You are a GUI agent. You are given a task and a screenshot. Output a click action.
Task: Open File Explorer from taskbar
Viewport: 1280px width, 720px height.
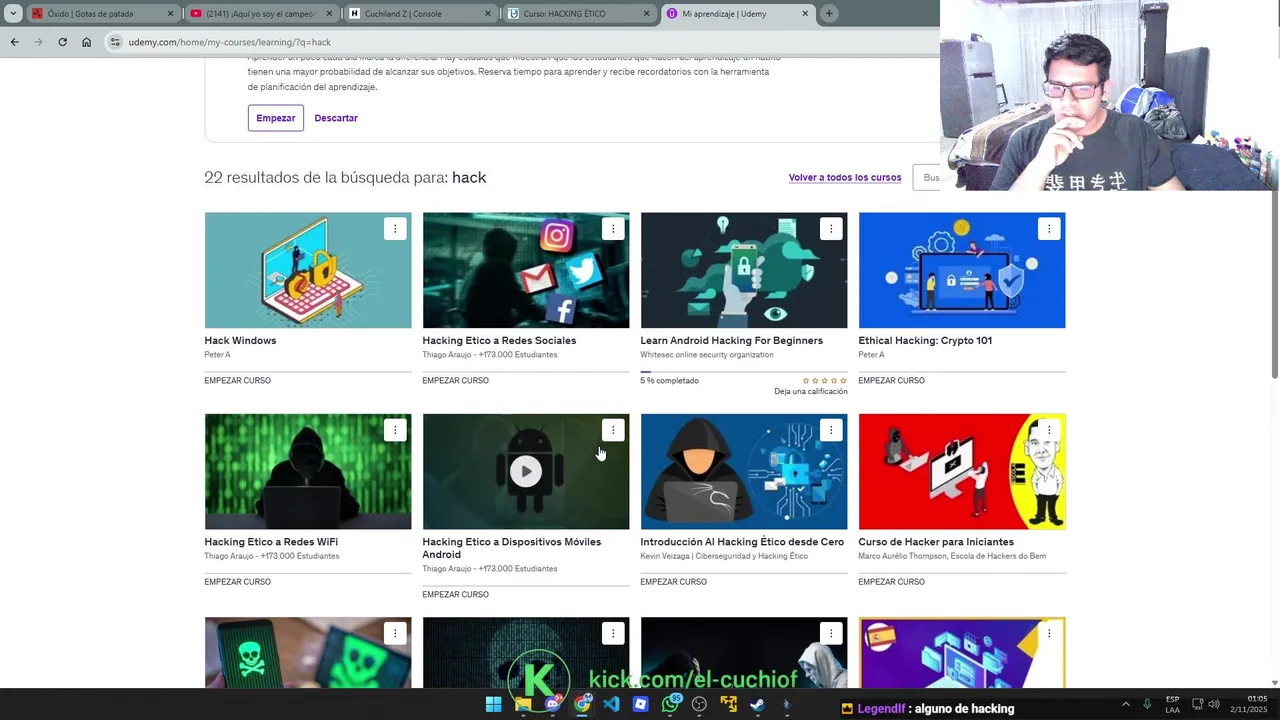(523, 705)
